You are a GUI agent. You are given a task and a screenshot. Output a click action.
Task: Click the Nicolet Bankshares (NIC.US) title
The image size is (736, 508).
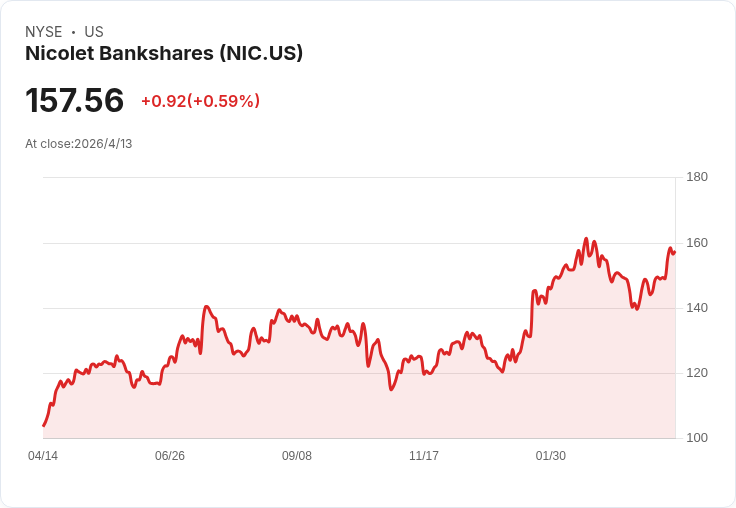pyautogui.click(x=164, y=54)
